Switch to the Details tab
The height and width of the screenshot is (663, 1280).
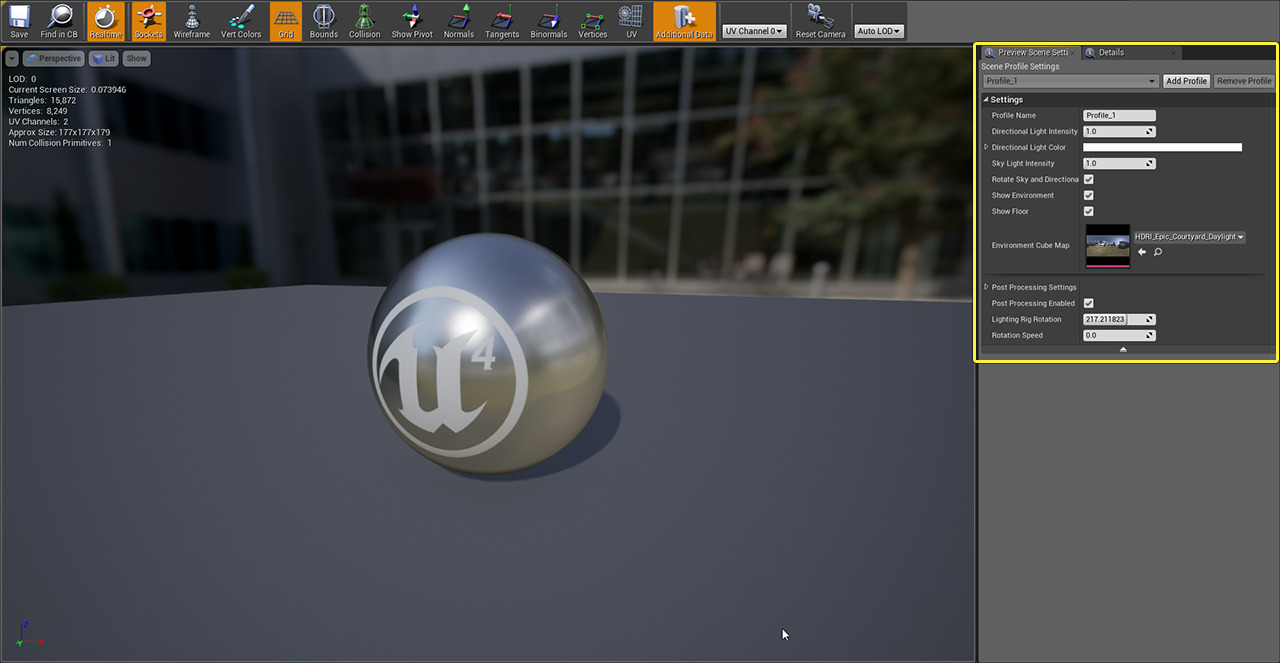point(1110,52)
